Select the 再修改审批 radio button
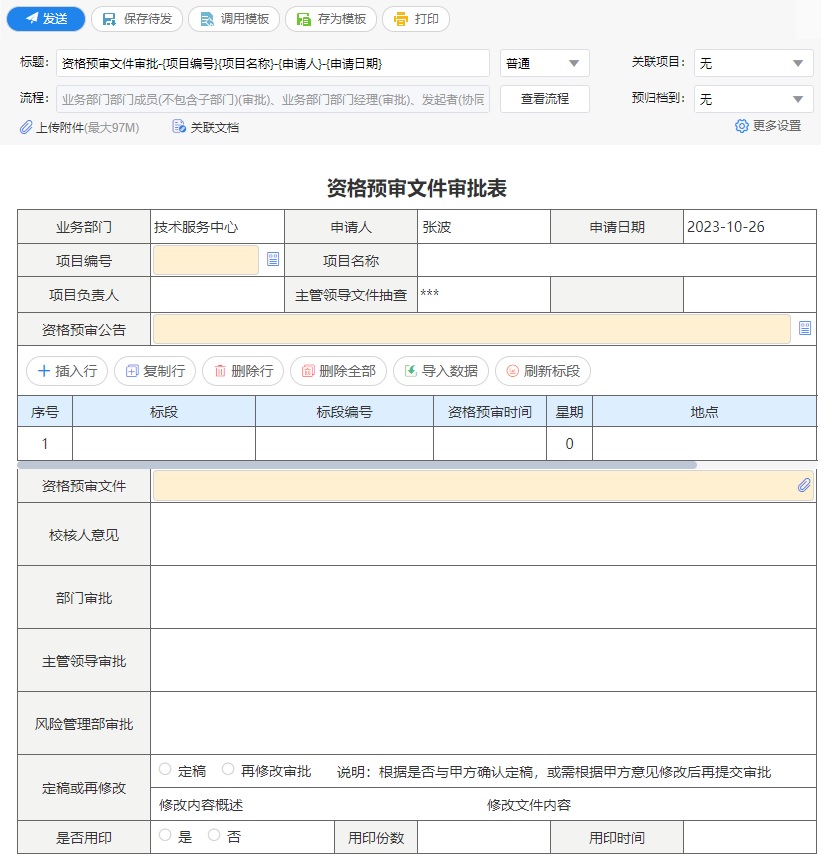Screen dimensions: 821x860 click(x=228, y=769)
